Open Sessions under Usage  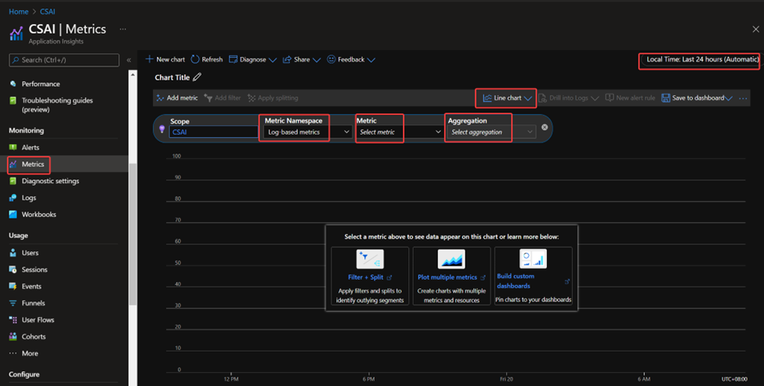click(34, 270)
